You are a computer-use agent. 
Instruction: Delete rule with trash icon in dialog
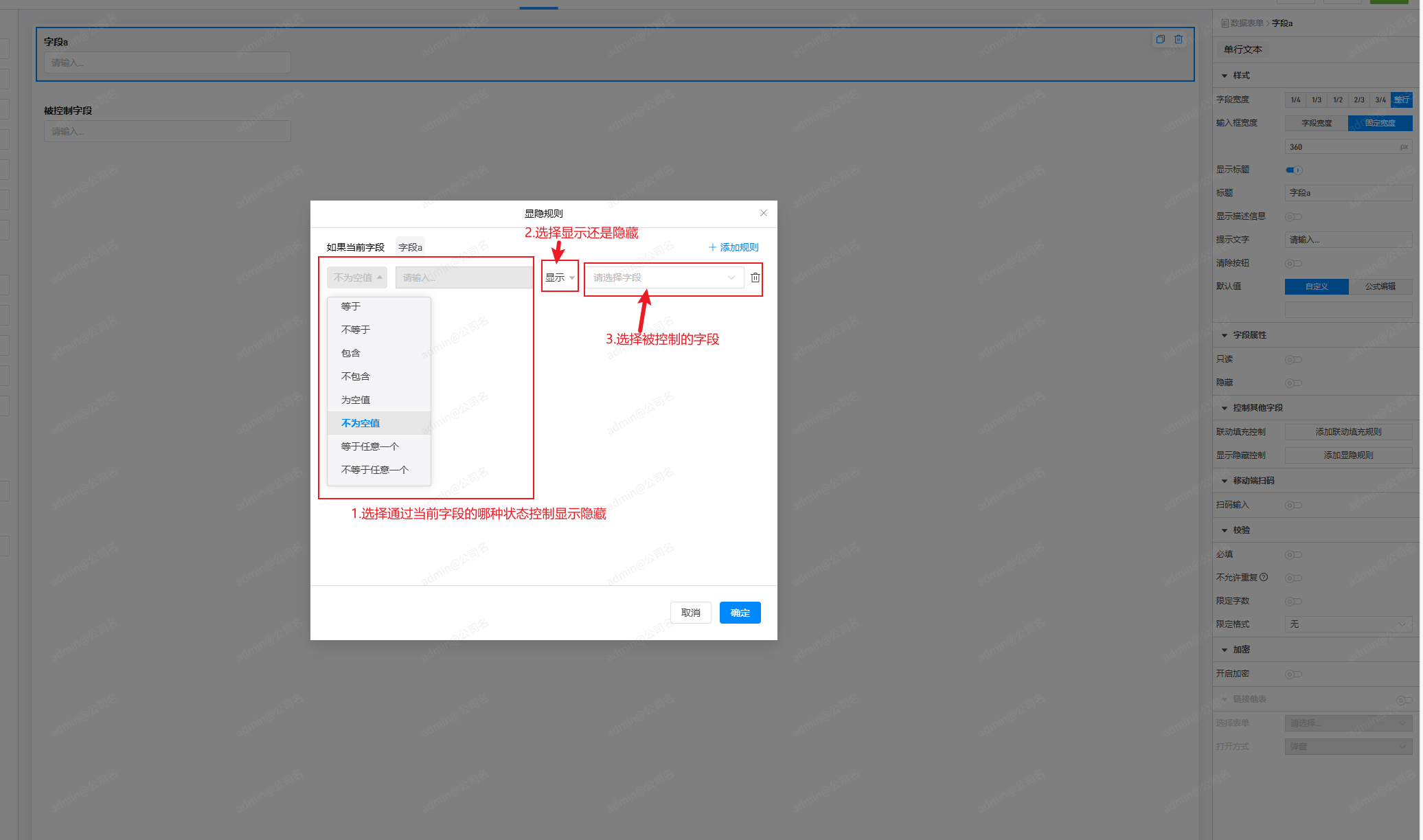[x=755, y=277]
